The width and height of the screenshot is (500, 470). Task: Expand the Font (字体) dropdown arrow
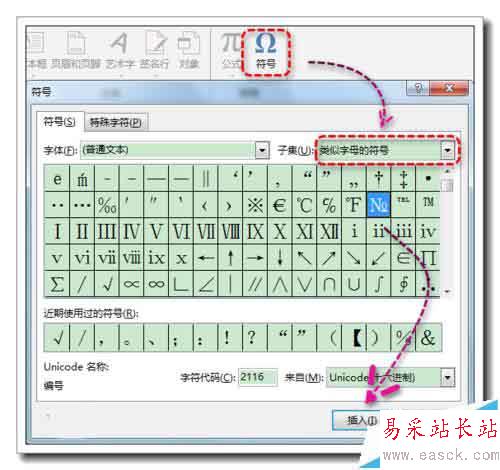coord(262,150)
